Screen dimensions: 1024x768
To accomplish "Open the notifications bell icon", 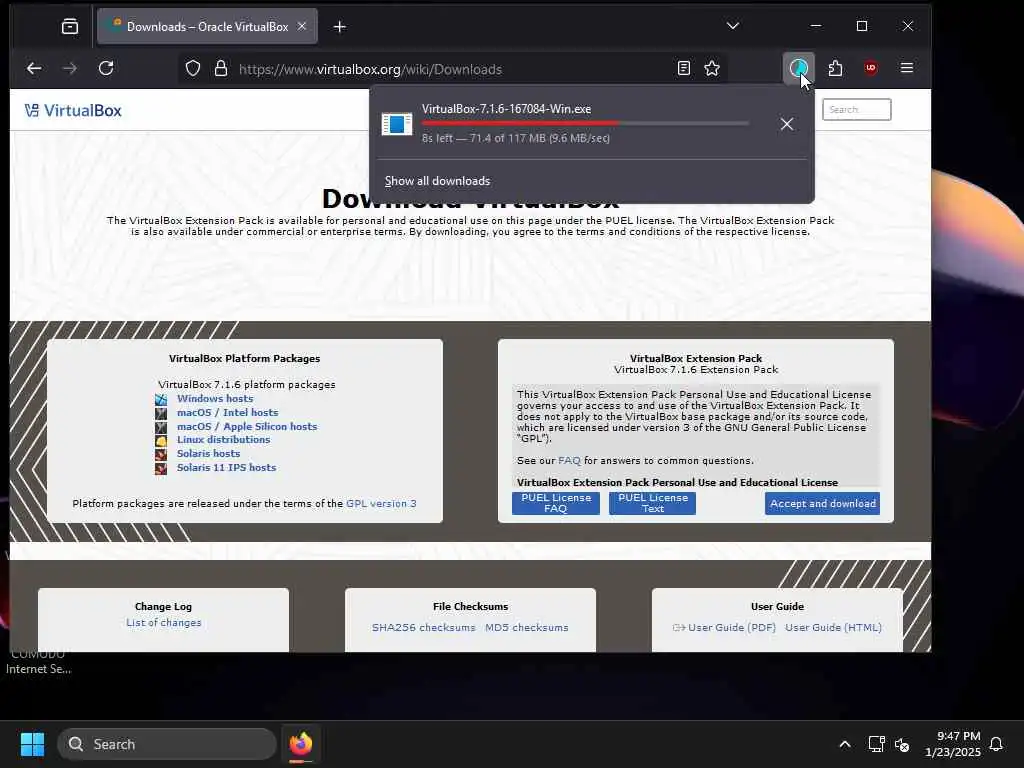I will pyautogui.click(x=996, y=744).
